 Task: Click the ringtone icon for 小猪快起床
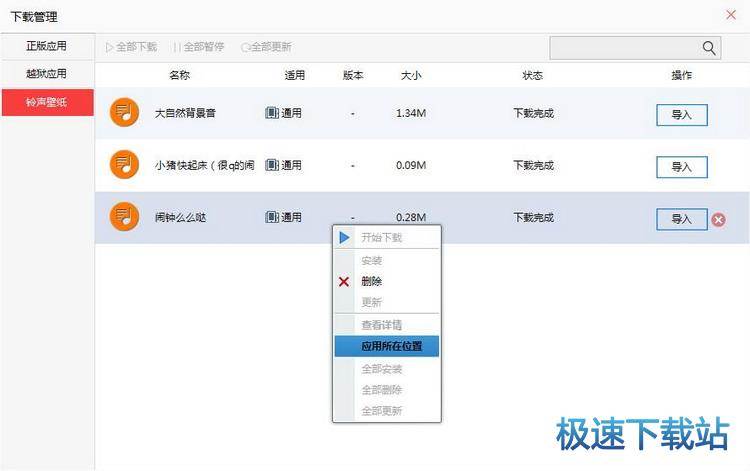[124, 164]
